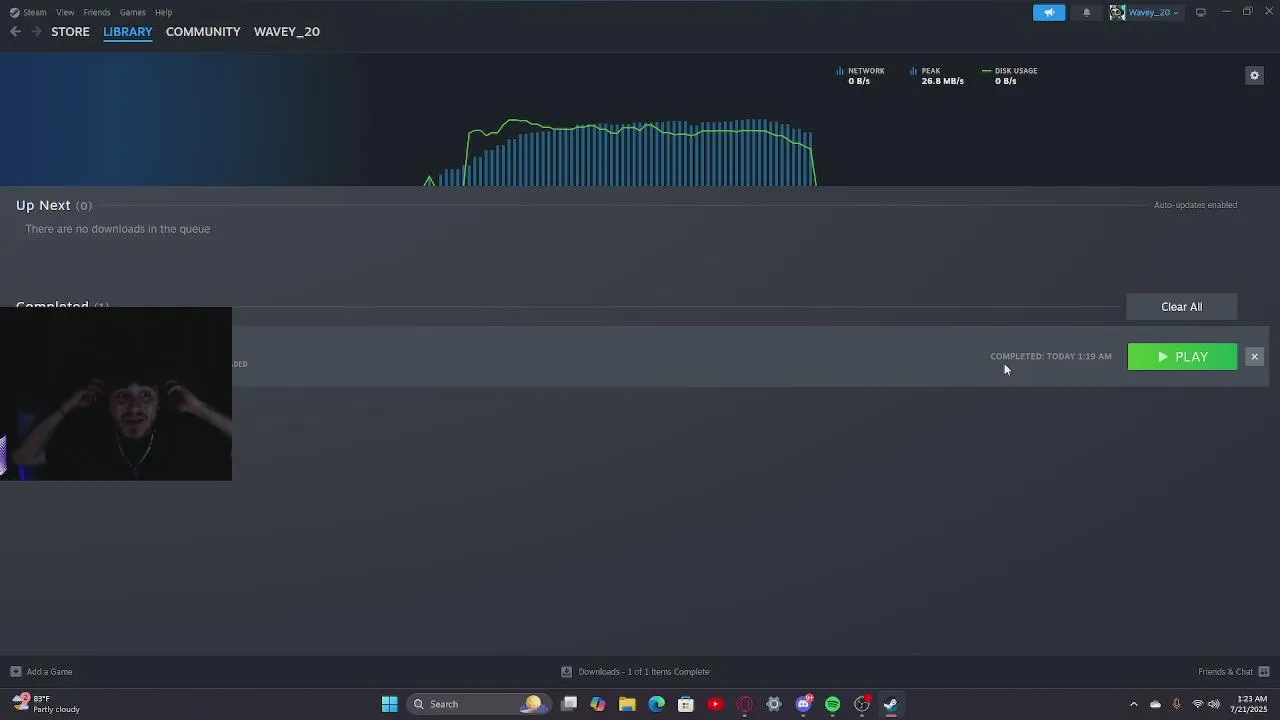Switch to the STORE tab
Viewport: 1280px width, 720px height.
click(x=70, y=32)
